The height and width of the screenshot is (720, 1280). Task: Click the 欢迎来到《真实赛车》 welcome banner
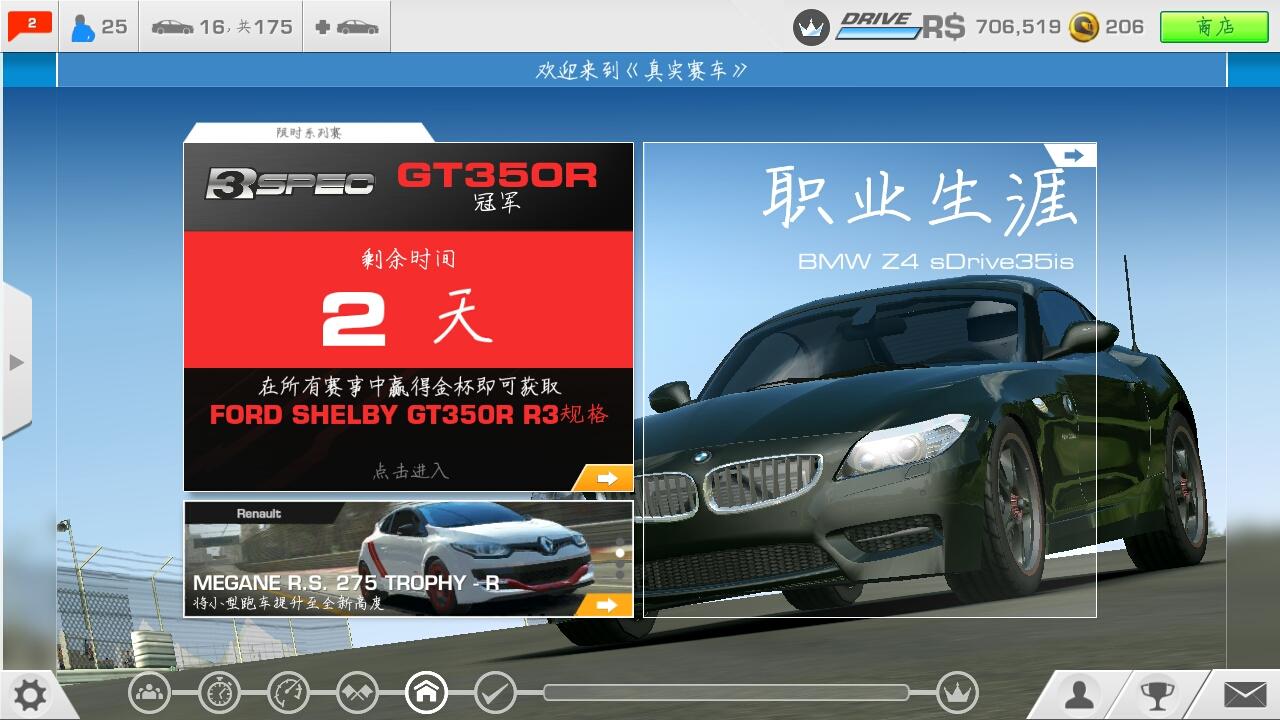(641, 70)
